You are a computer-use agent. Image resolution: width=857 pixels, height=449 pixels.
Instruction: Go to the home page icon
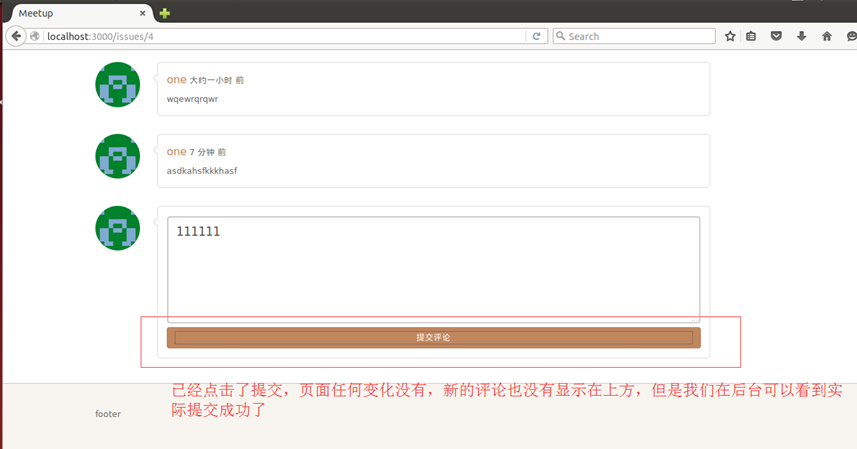coord(826,36)
